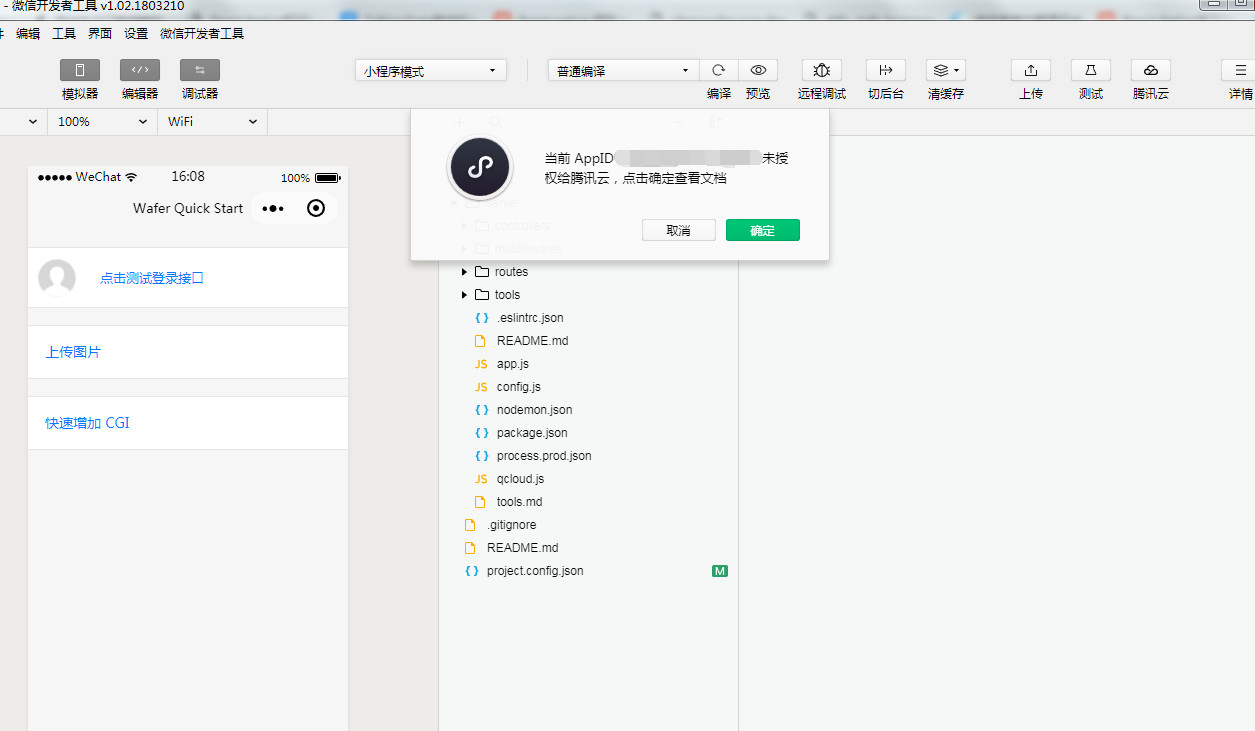Screen dimensions: 1255x731
Task: Click the simulator three-dots menu icon
Action: tap(272, 208)
